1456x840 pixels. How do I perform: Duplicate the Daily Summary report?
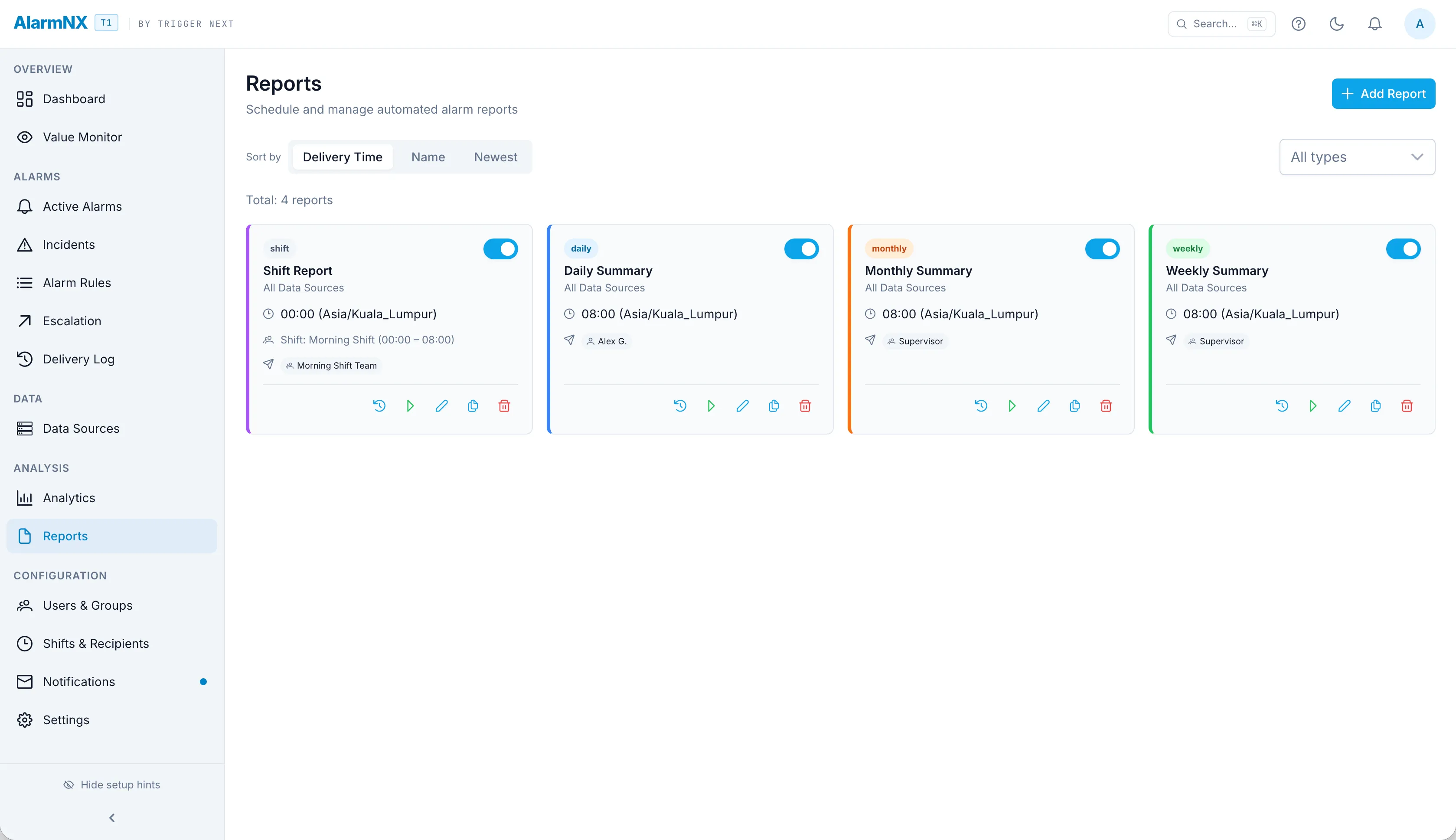774,406
